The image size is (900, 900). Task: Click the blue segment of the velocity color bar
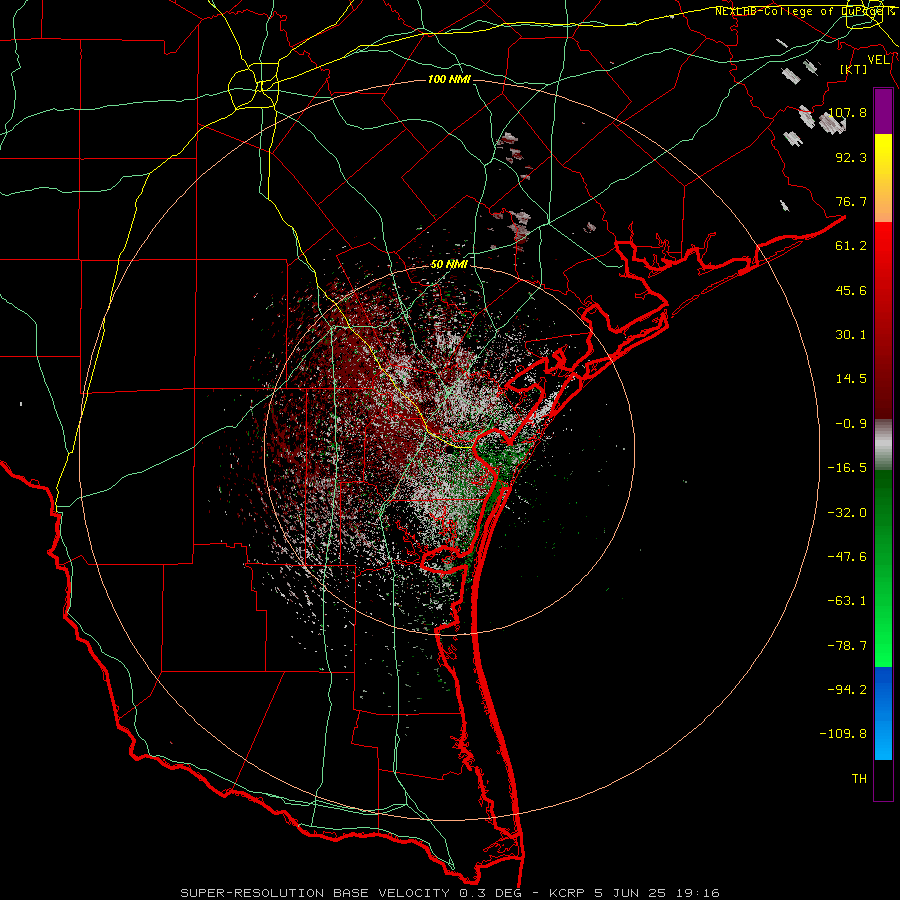(x=883, y=713)
